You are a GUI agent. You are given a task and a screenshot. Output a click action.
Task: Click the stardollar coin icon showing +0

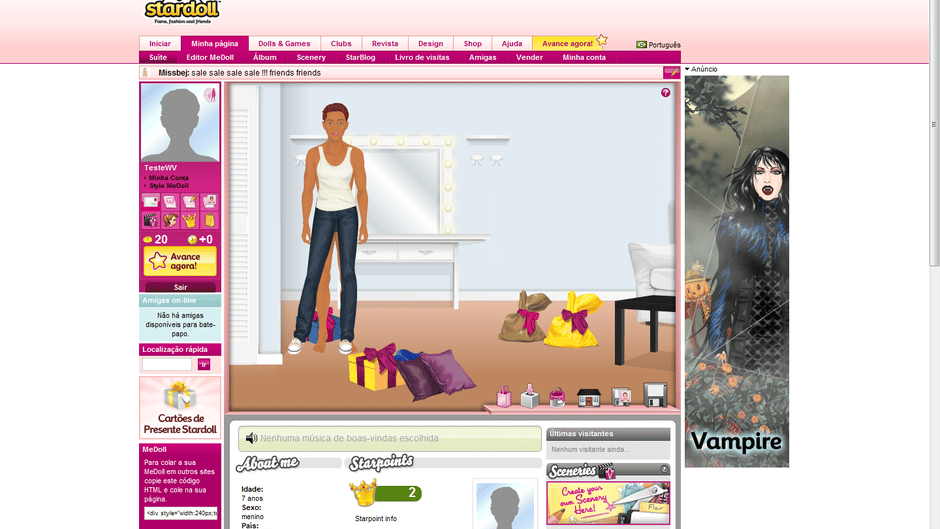[192, 239]
